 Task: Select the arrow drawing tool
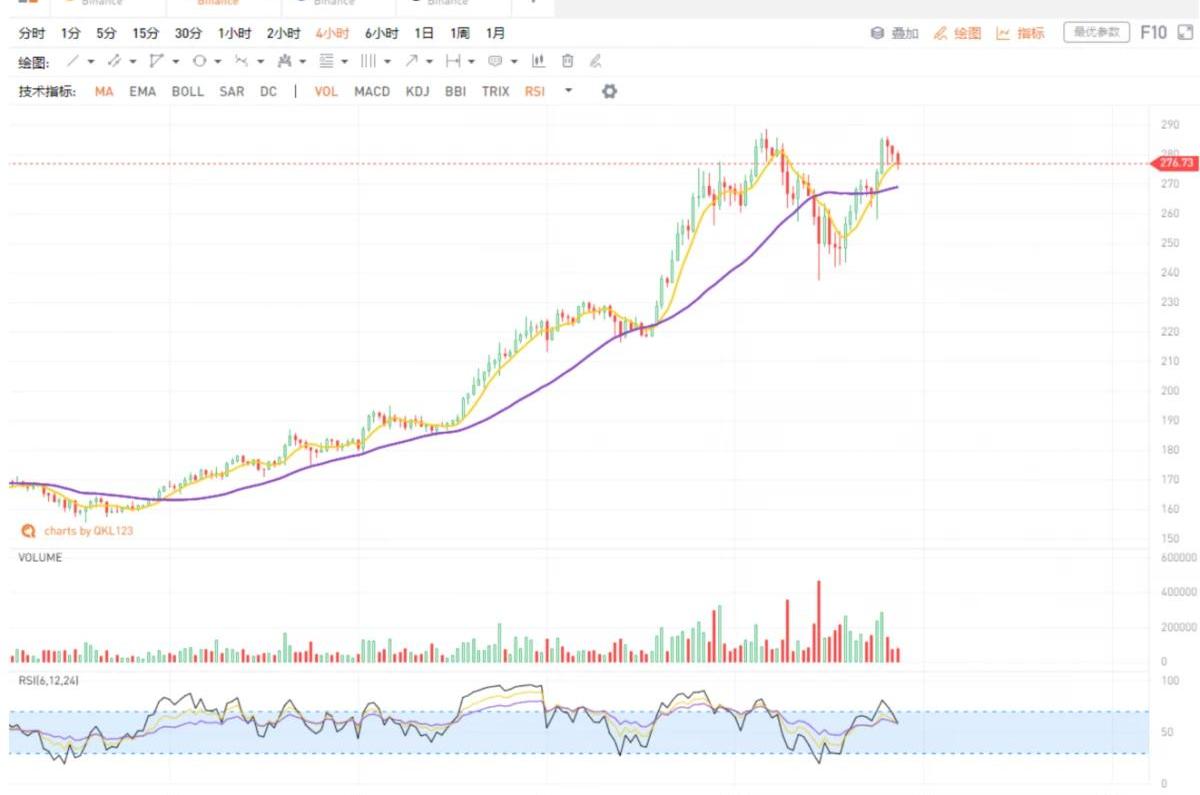[411, 61]
